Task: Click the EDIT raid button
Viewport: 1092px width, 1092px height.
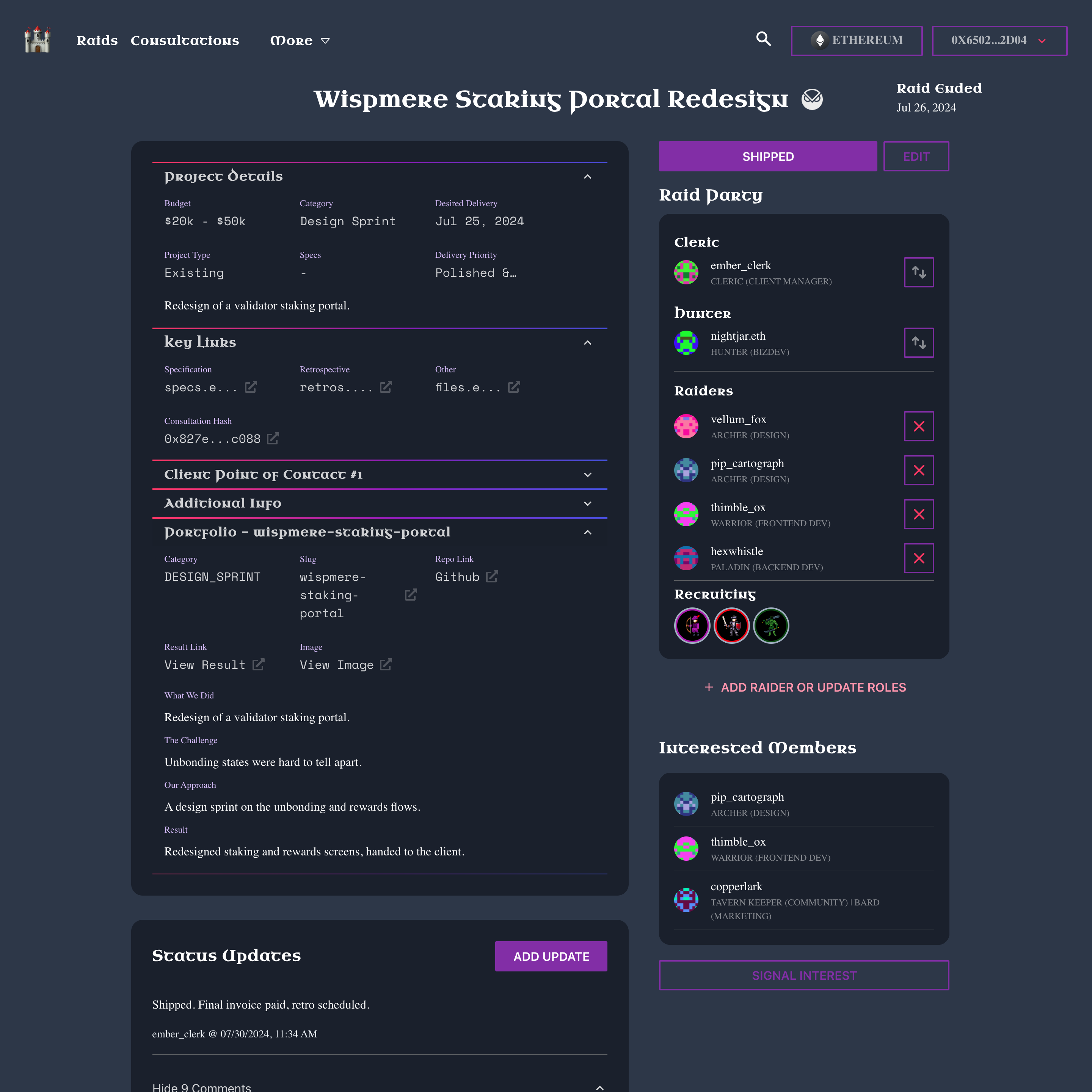Action: click(916, 157)
